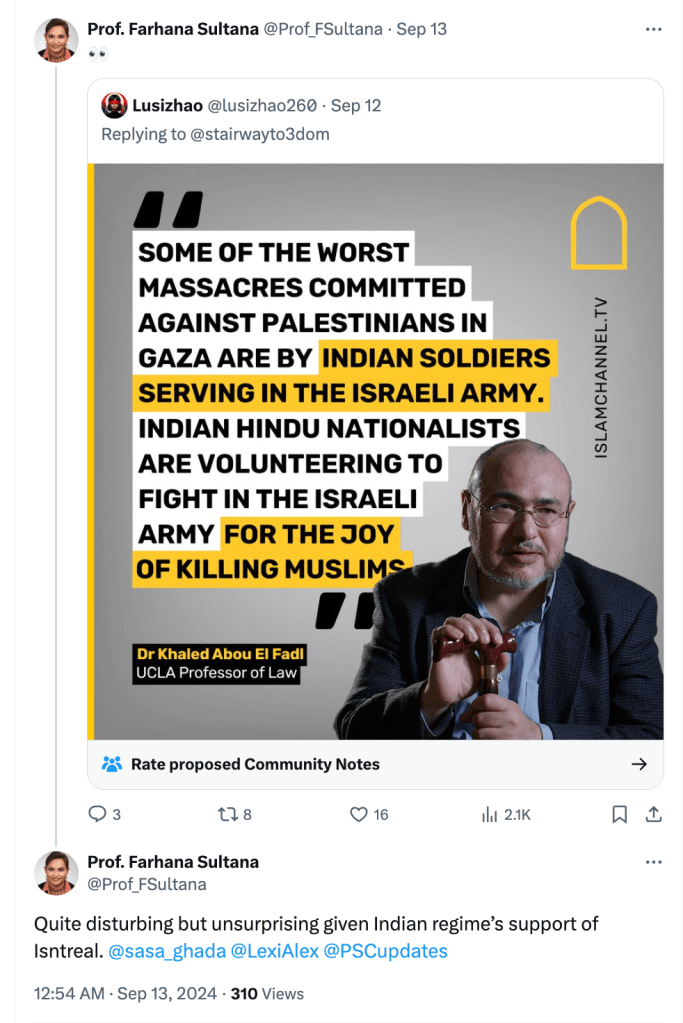The width and height of the screenshot is (683, 1023).
Task: Open the quoted Islam Channel image
Action: (376, 450)
